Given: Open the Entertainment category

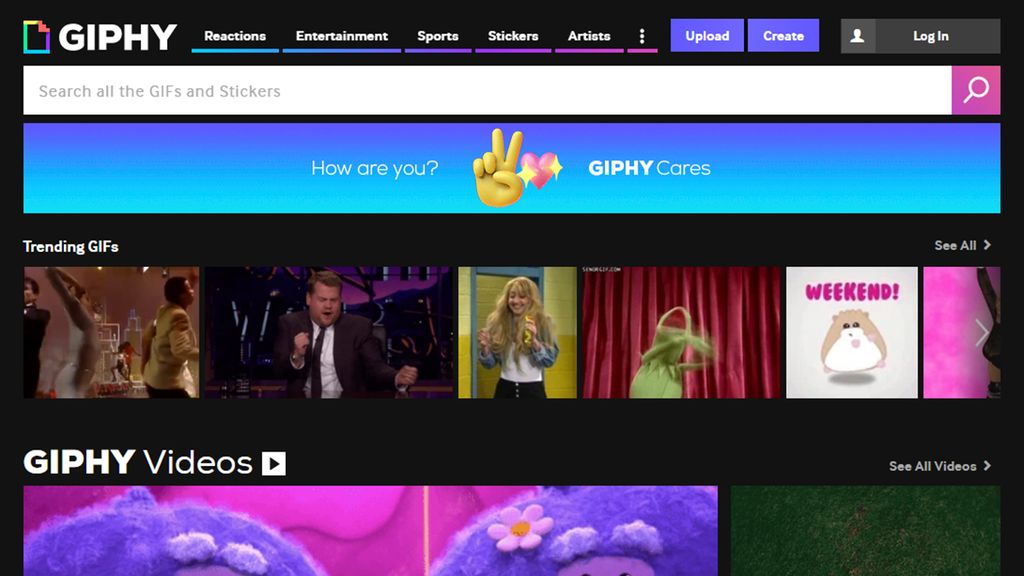Looking at the screenshot, I should point(341,35).
